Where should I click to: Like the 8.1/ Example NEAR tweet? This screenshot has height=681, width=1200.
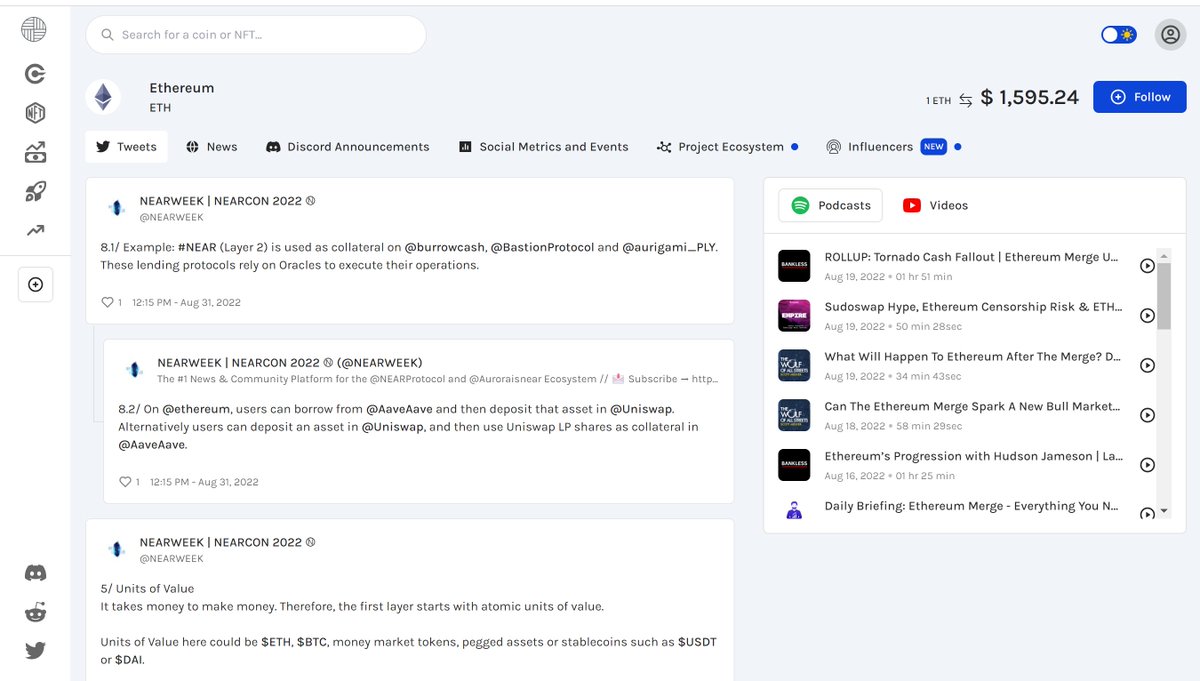coord(107,302)
